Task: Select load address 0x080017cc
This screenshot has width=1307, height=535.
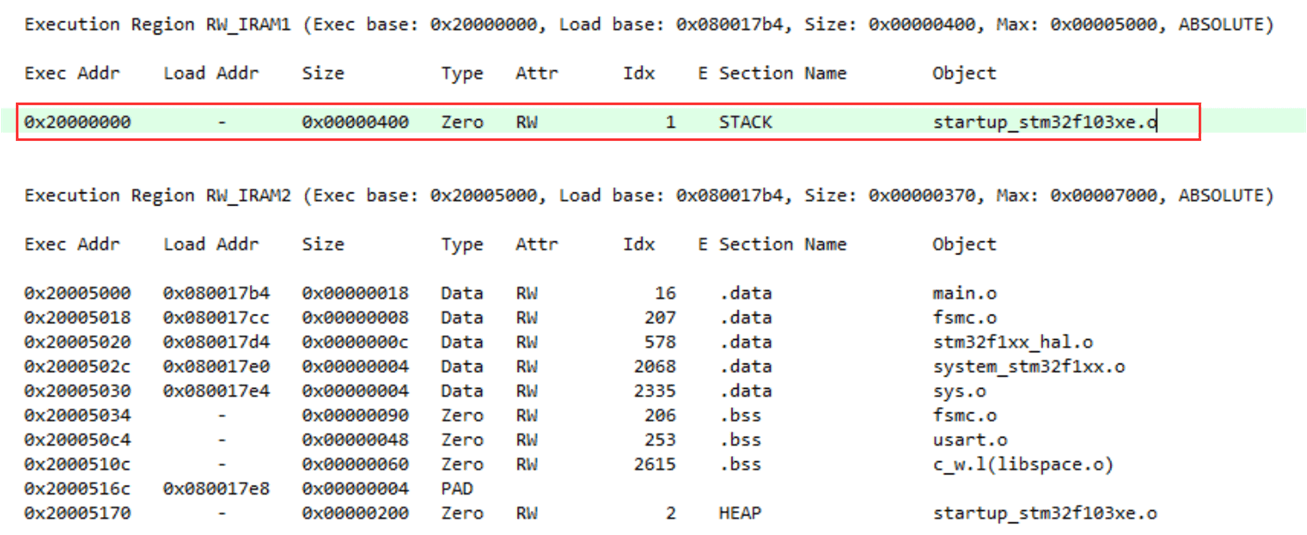Action: [x=216, y=318]
